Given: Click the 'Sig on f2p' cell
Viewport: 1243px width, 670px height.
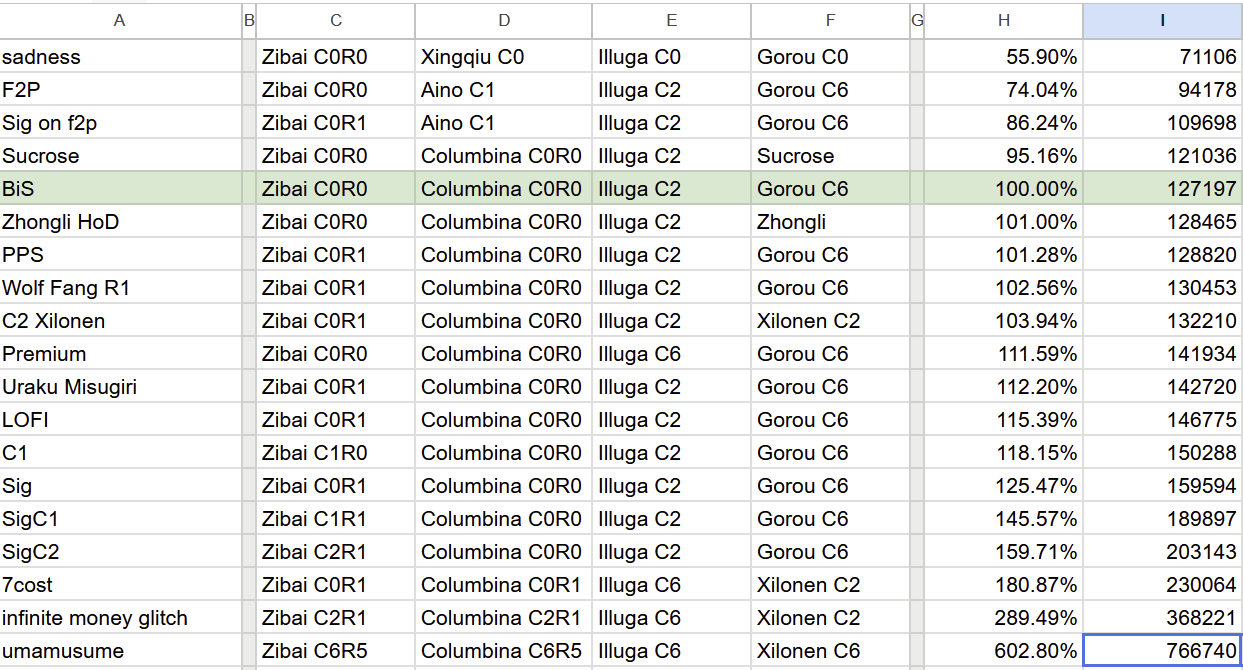Looking at the screenshot, I should [120, 123].
